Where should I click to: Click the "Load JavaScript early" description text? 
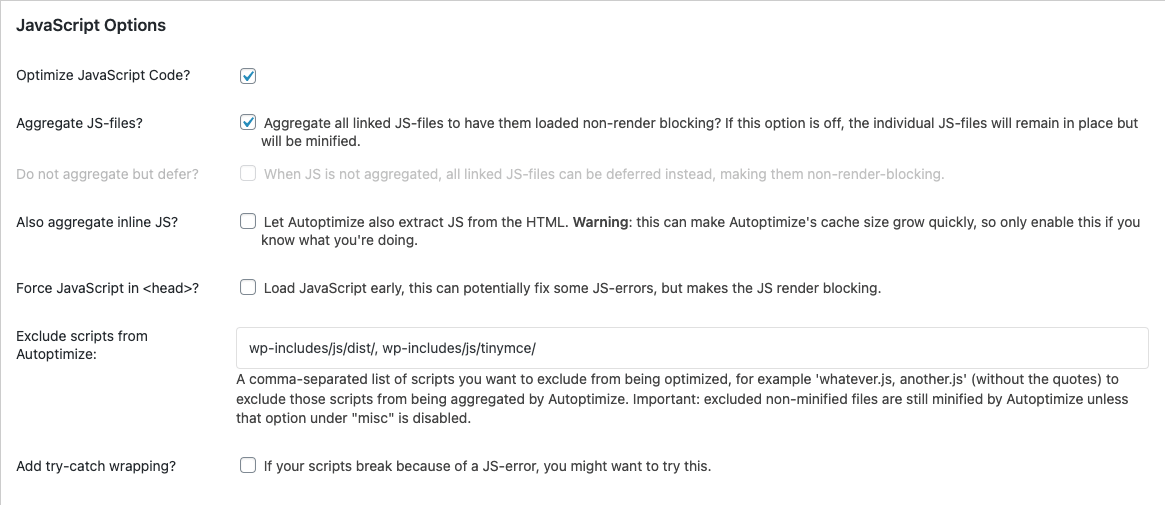(x=572, y=288)
